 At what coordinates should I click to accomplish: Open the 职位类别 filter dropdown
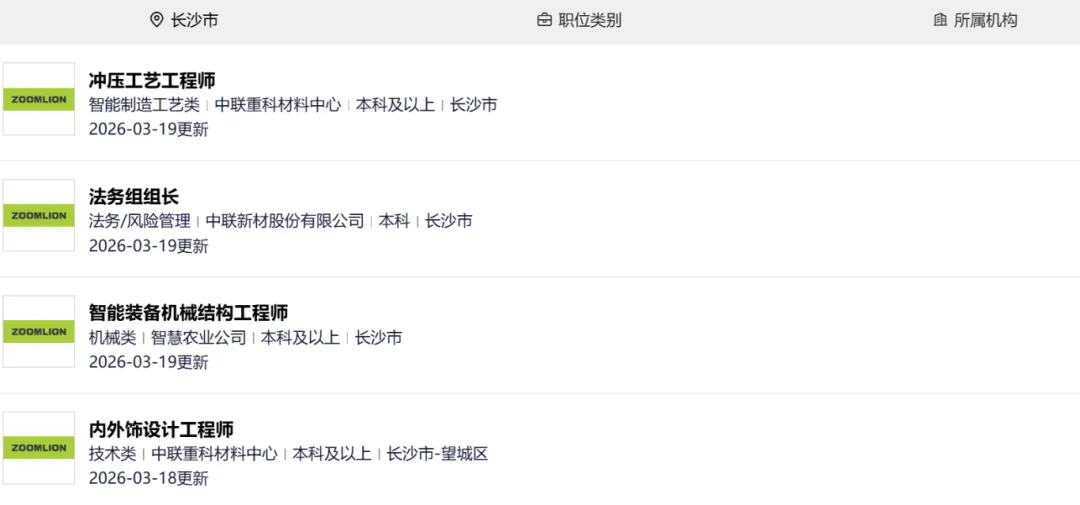589,20
